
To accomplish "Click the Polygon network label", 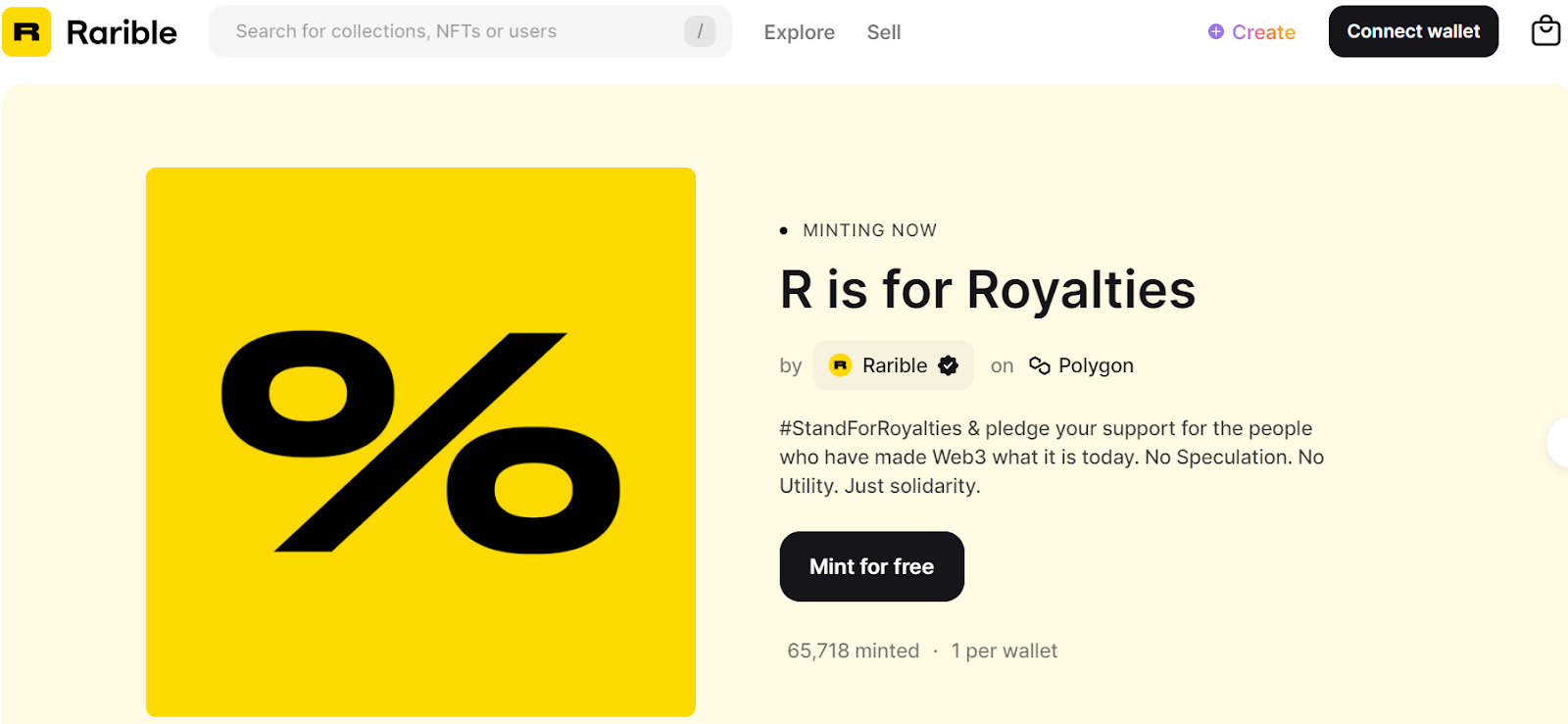I will pos(1096,365).
